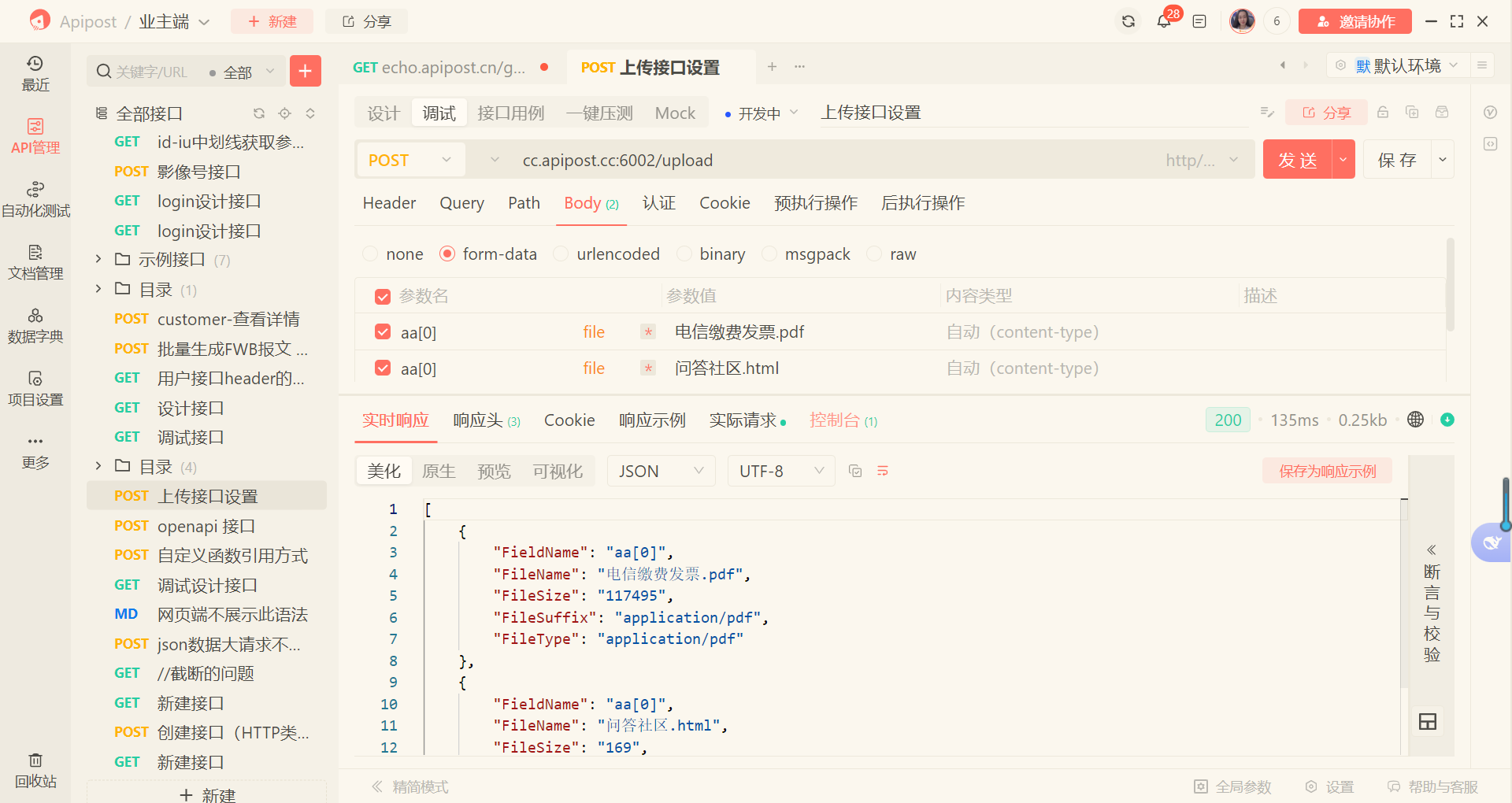Click 发送 send button
1512x803 pixels.
tap(1298, 160)
